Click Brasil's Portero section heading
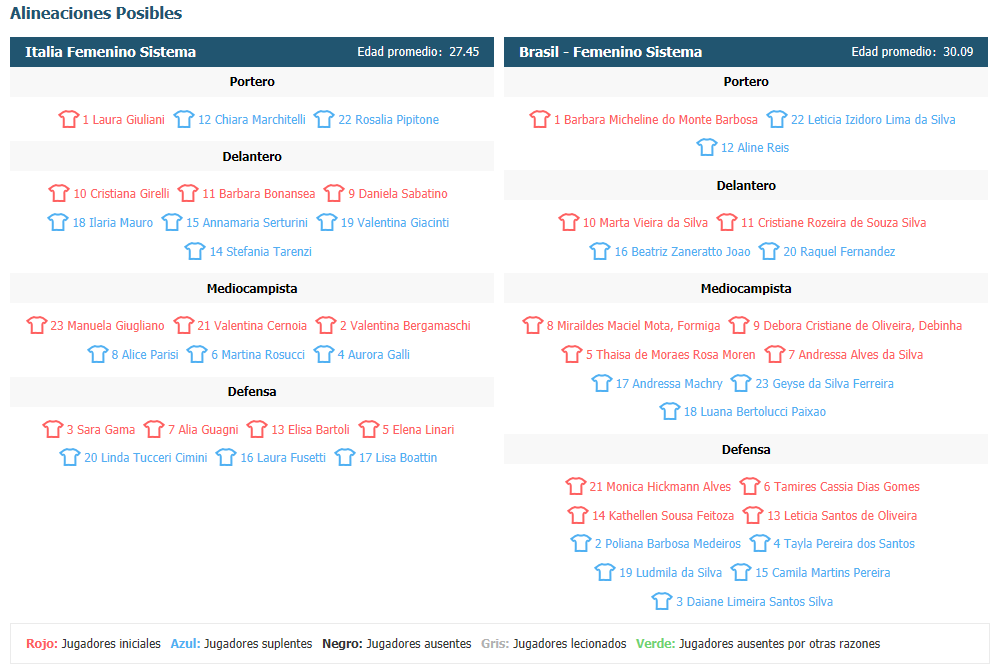 746,81
